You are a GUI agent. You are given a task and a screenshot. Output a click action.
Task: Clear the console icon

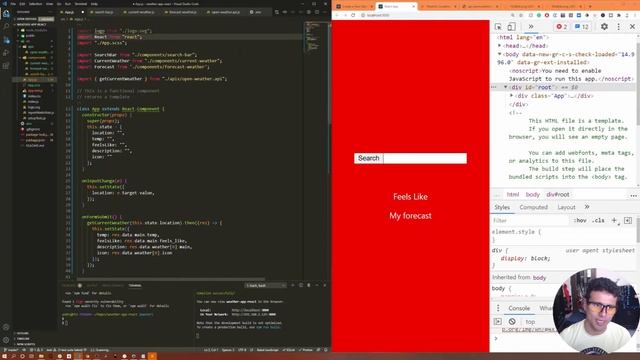pyautogui.click(x=512, y=322)
